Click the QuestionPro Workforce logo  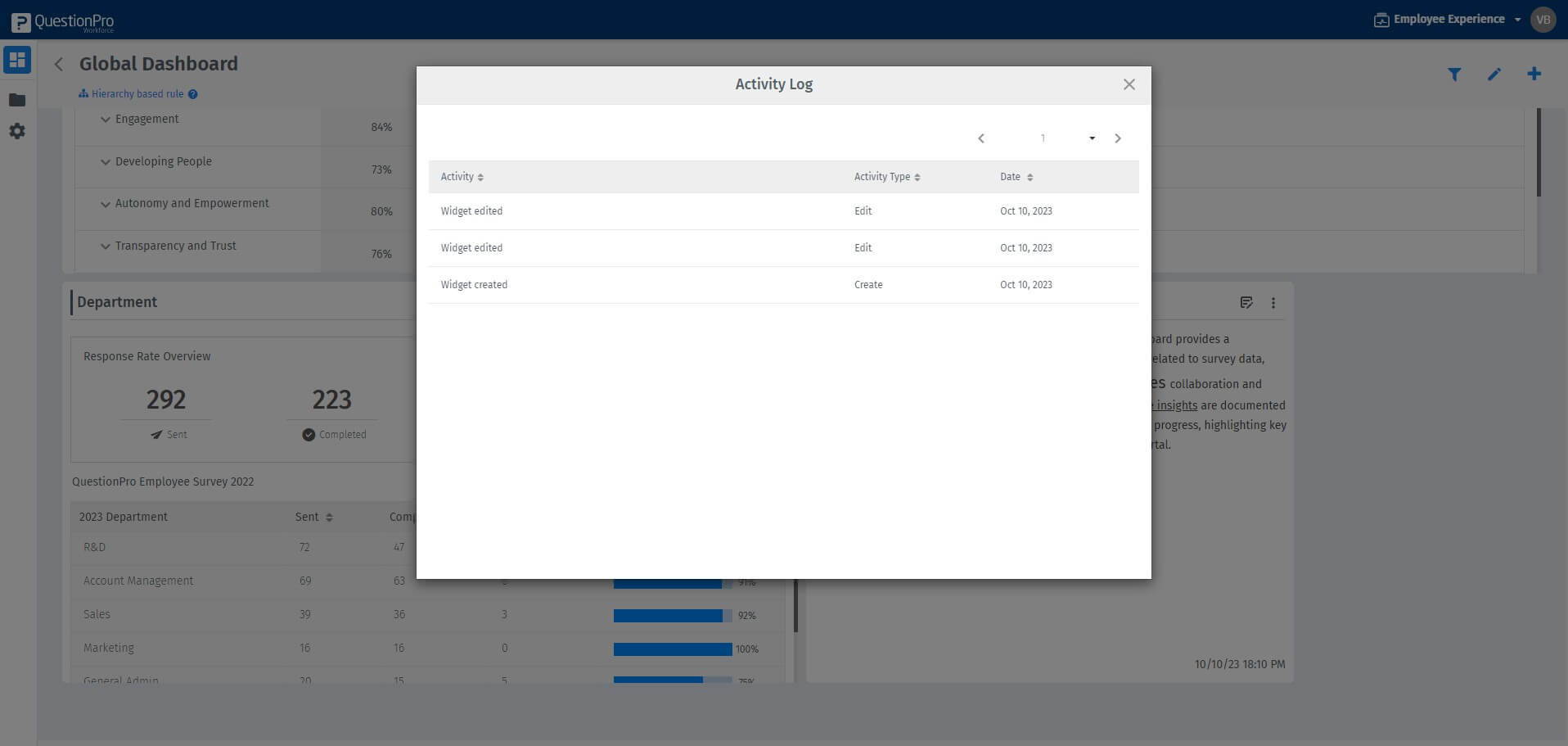click(61, 21)
